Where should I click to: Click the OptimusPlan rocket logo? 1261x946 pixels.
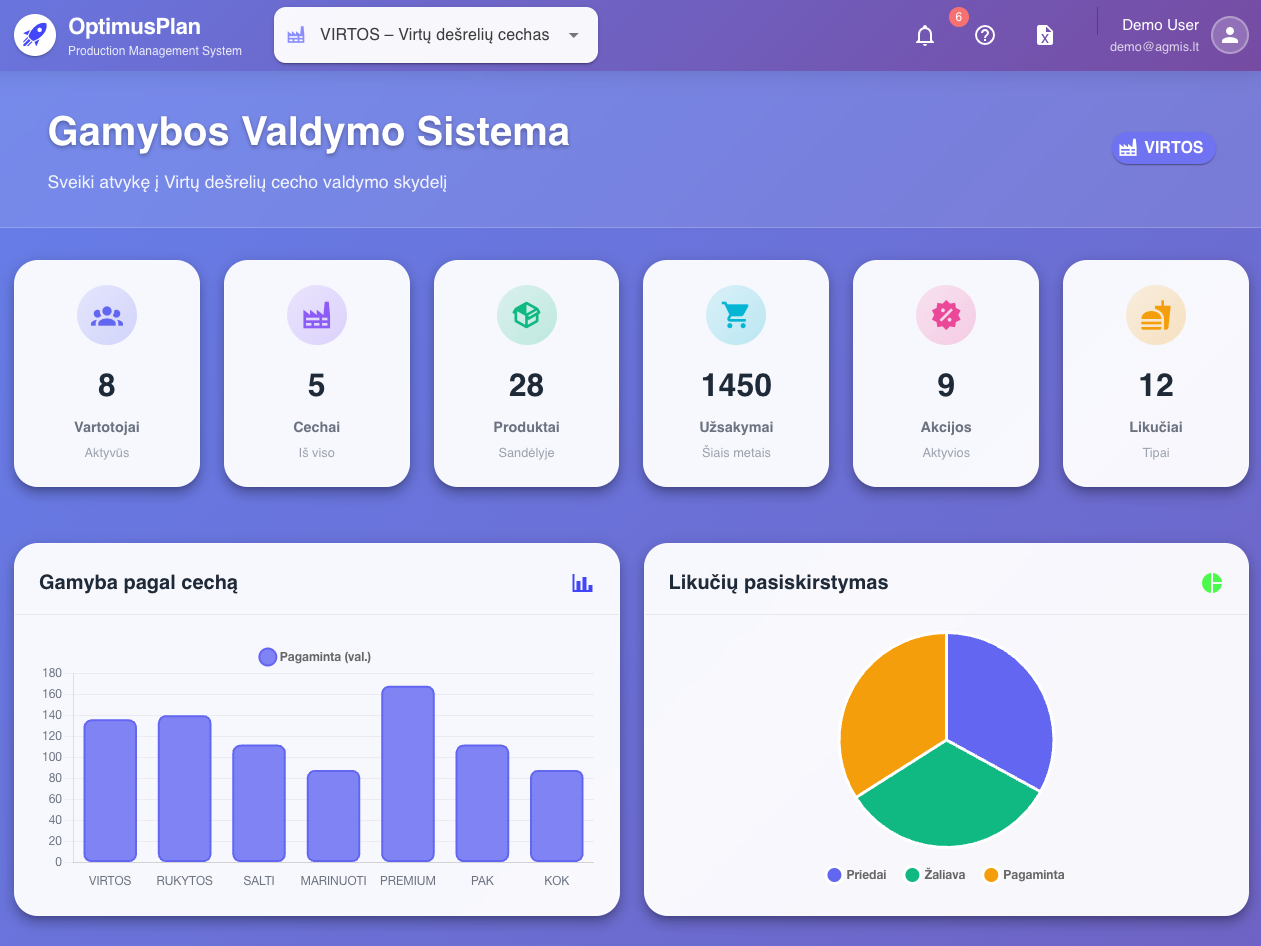pos(34,34)
